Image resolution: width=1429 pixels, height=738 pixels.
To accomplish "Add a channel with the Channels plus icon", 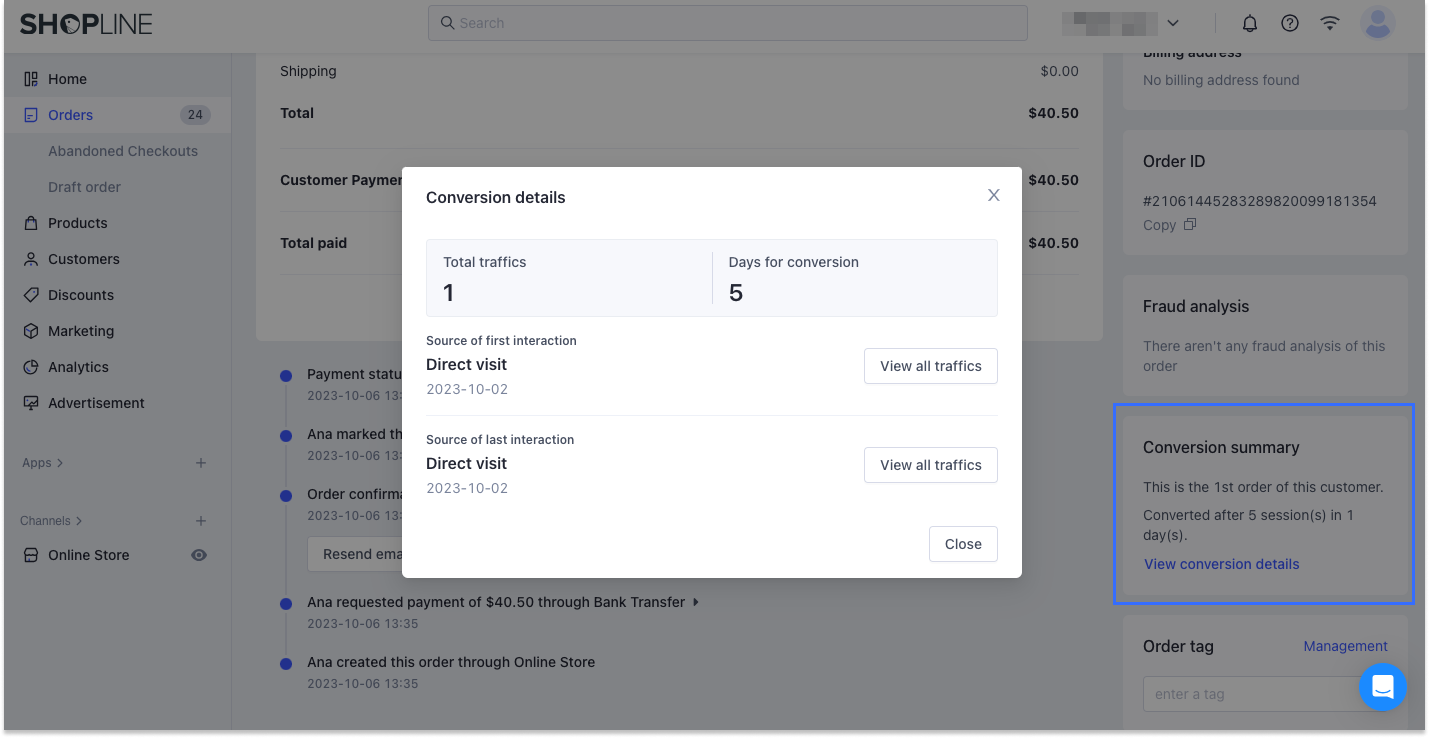I will [x=201, y=521].
